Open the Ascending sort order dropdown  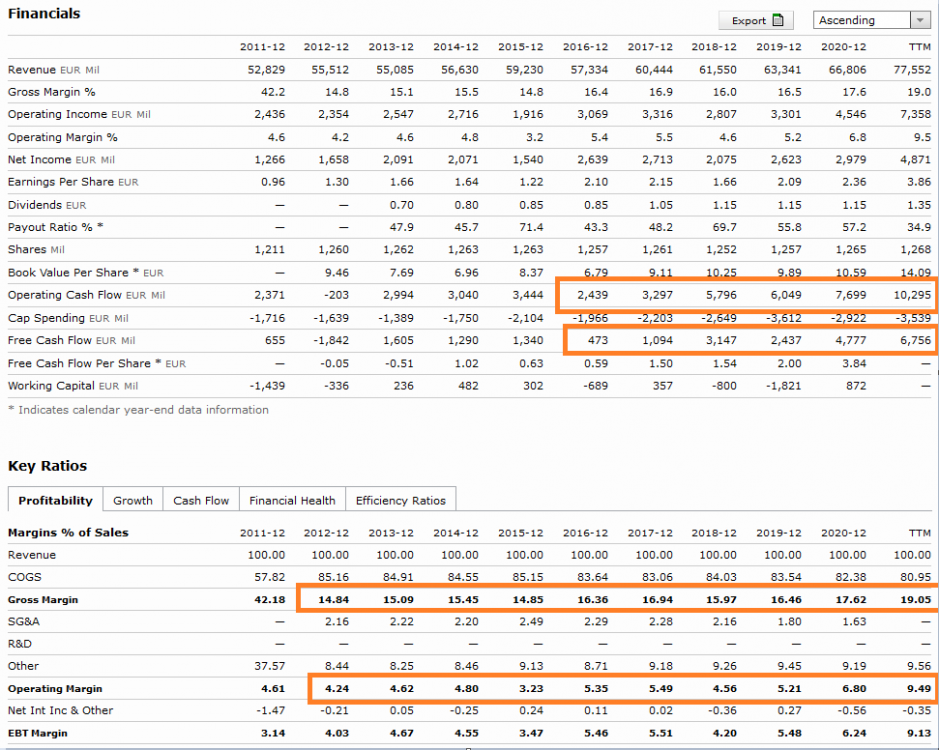(919, 20)
